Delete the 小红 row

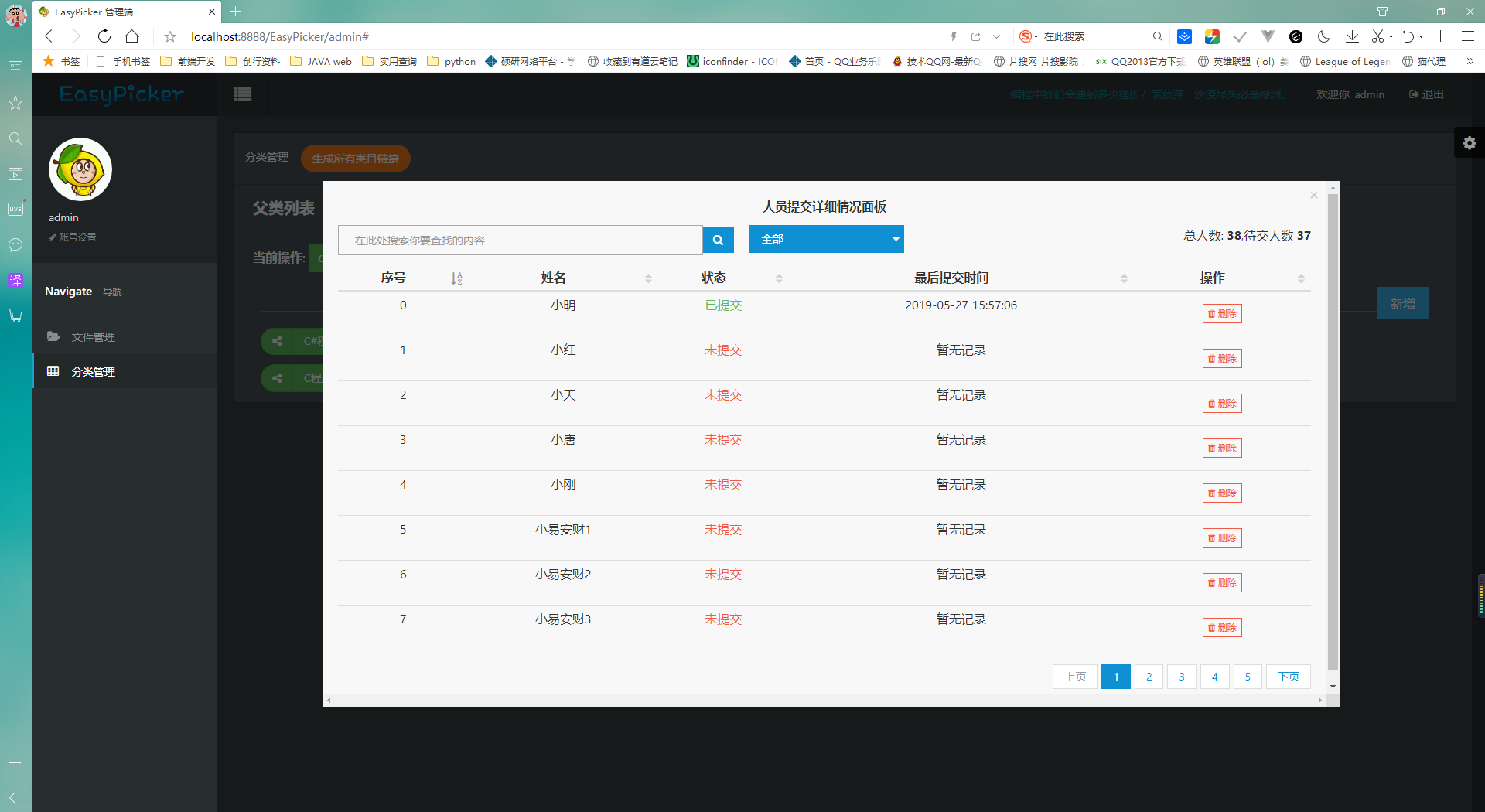(1222, 359)
